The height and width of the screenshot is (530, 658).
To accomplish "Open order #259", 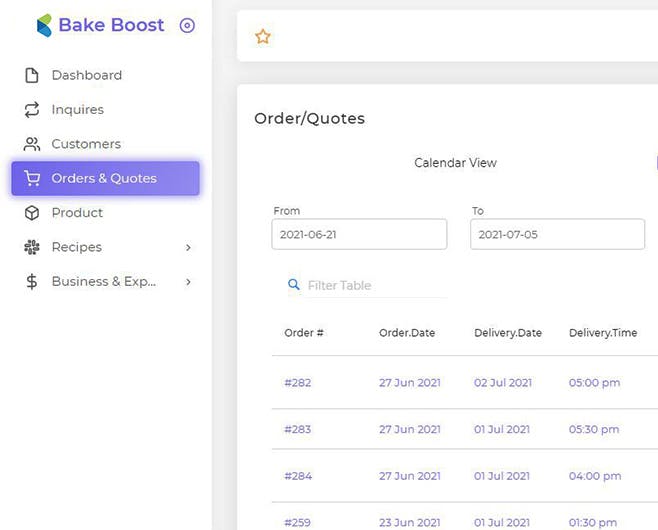I will point(298,522).
